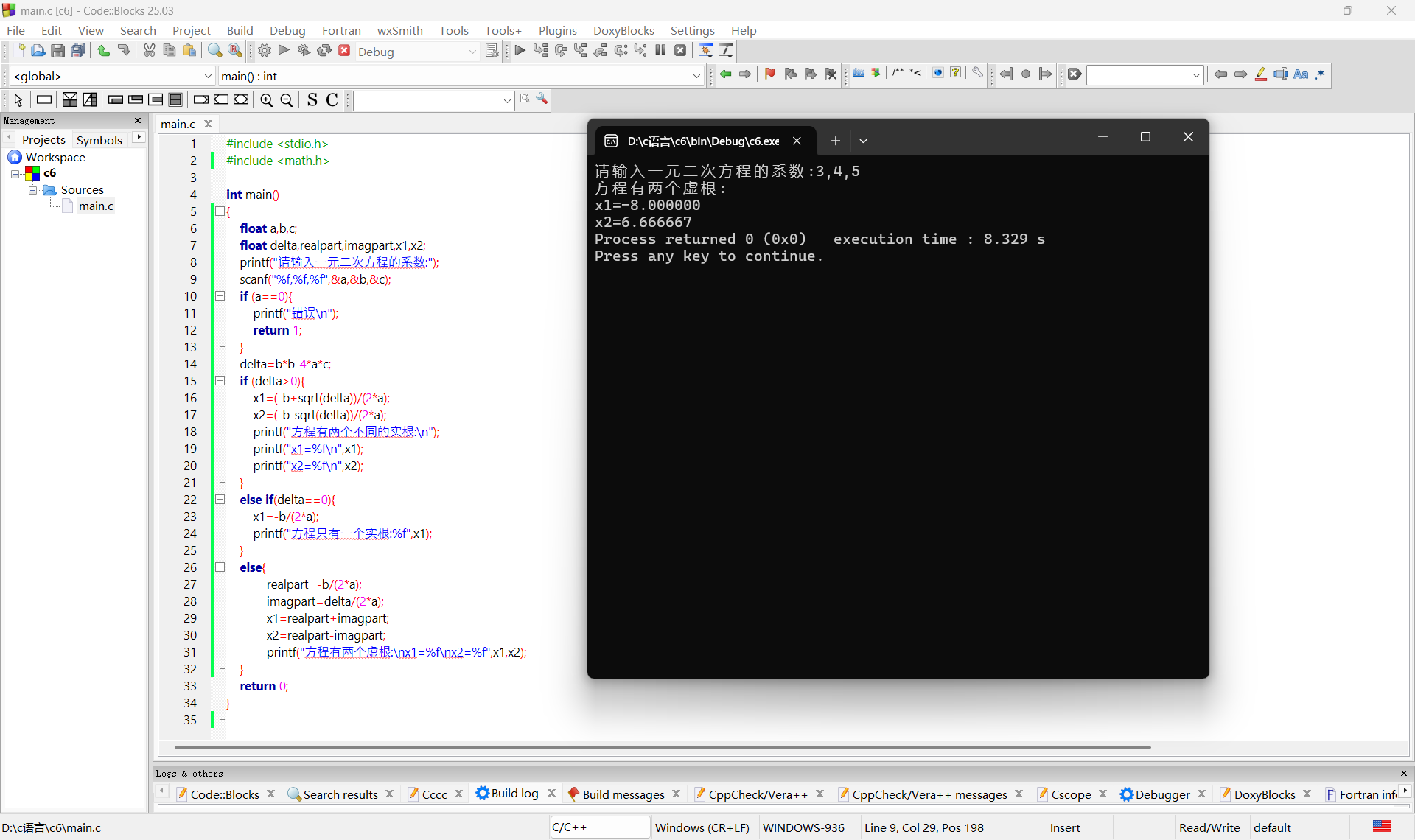
Task: Click the Toggle bookmark red flag icon
Action: pos(770,74)
